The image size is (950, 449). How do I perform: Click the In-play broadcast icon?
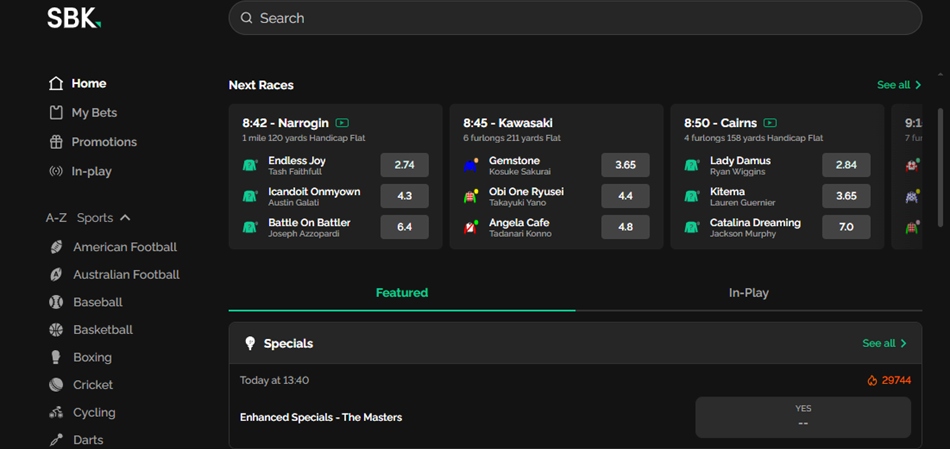point(56,171)
